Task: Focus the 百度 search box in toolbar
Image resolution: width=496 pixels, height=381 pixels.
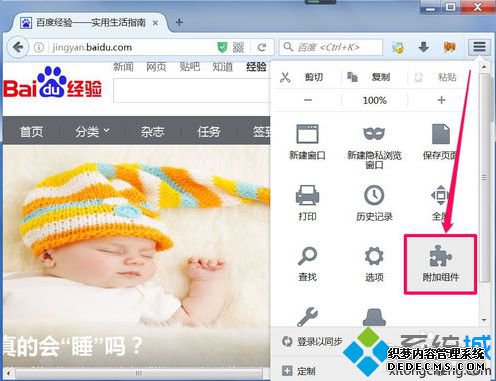Action: (x=331, y=47)
